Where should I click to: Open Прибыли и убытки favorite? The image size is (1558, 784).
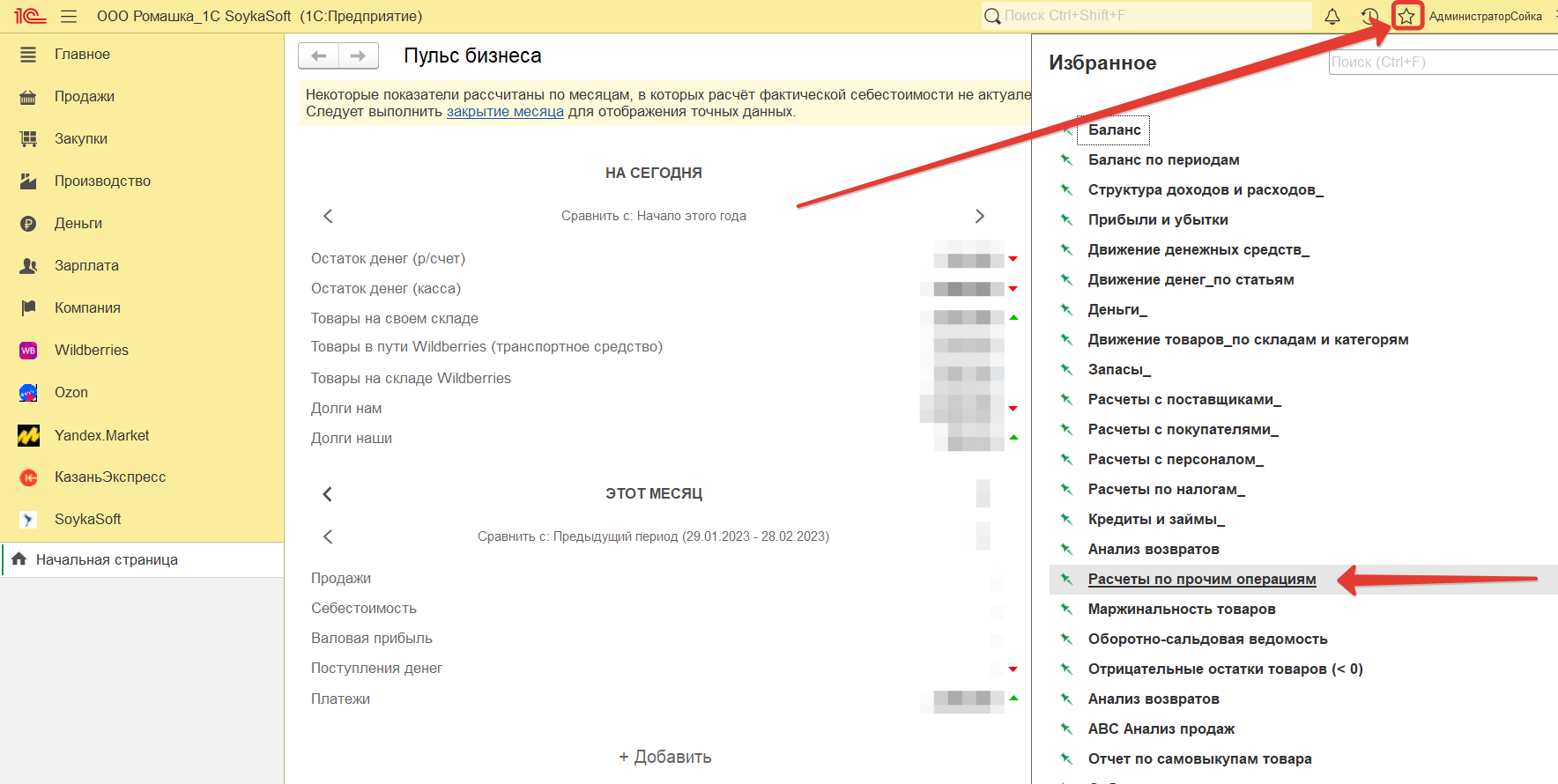(1158, 220)
